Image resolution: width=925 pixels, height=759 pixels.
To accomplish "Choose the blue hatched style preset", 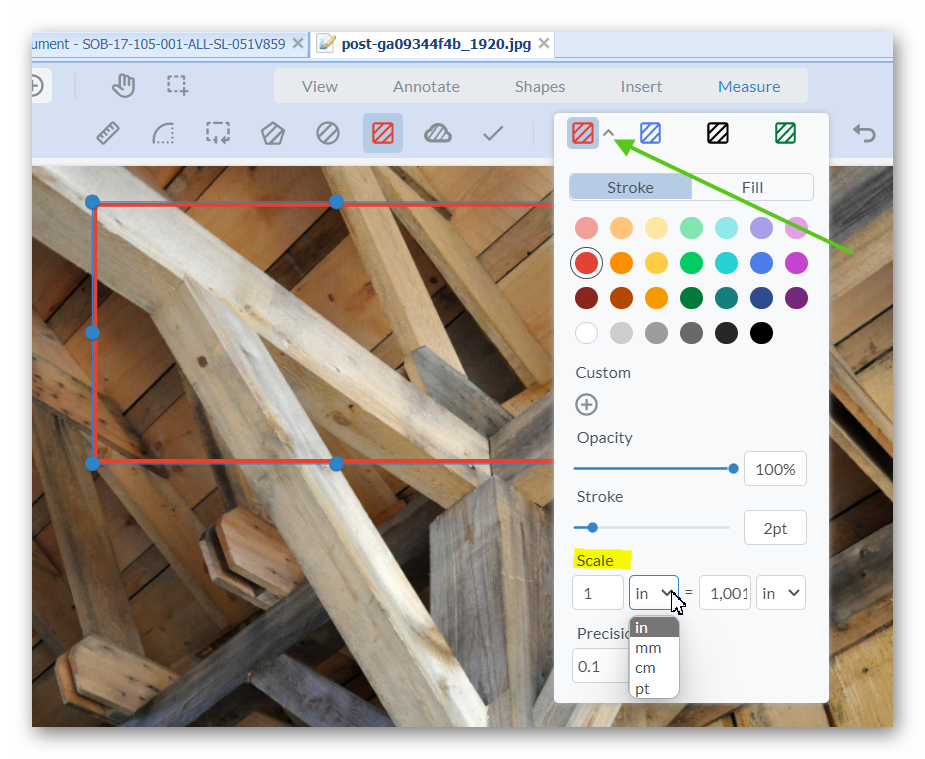I will [x=650, y=133].
